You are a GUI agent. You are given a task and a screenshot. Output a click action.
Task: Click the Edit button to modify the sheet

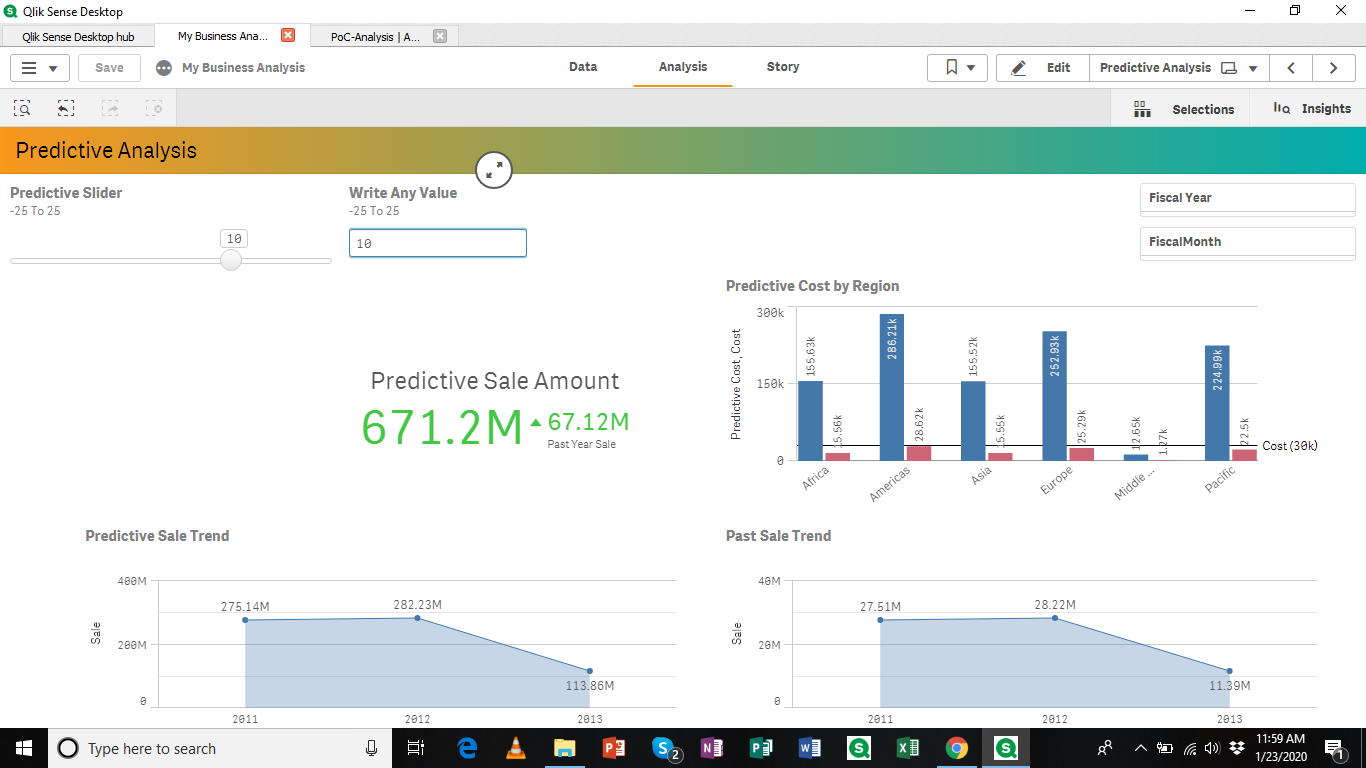point(1040,67)
